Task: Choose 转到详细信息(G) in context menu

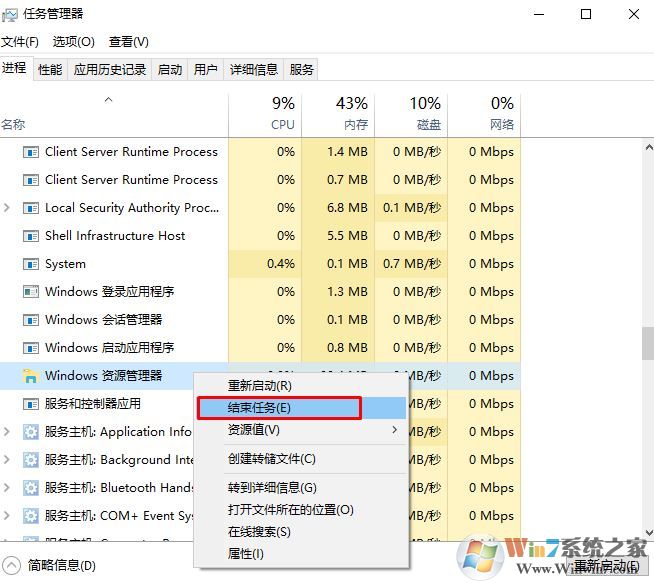Action: click(x=300, y=488)
